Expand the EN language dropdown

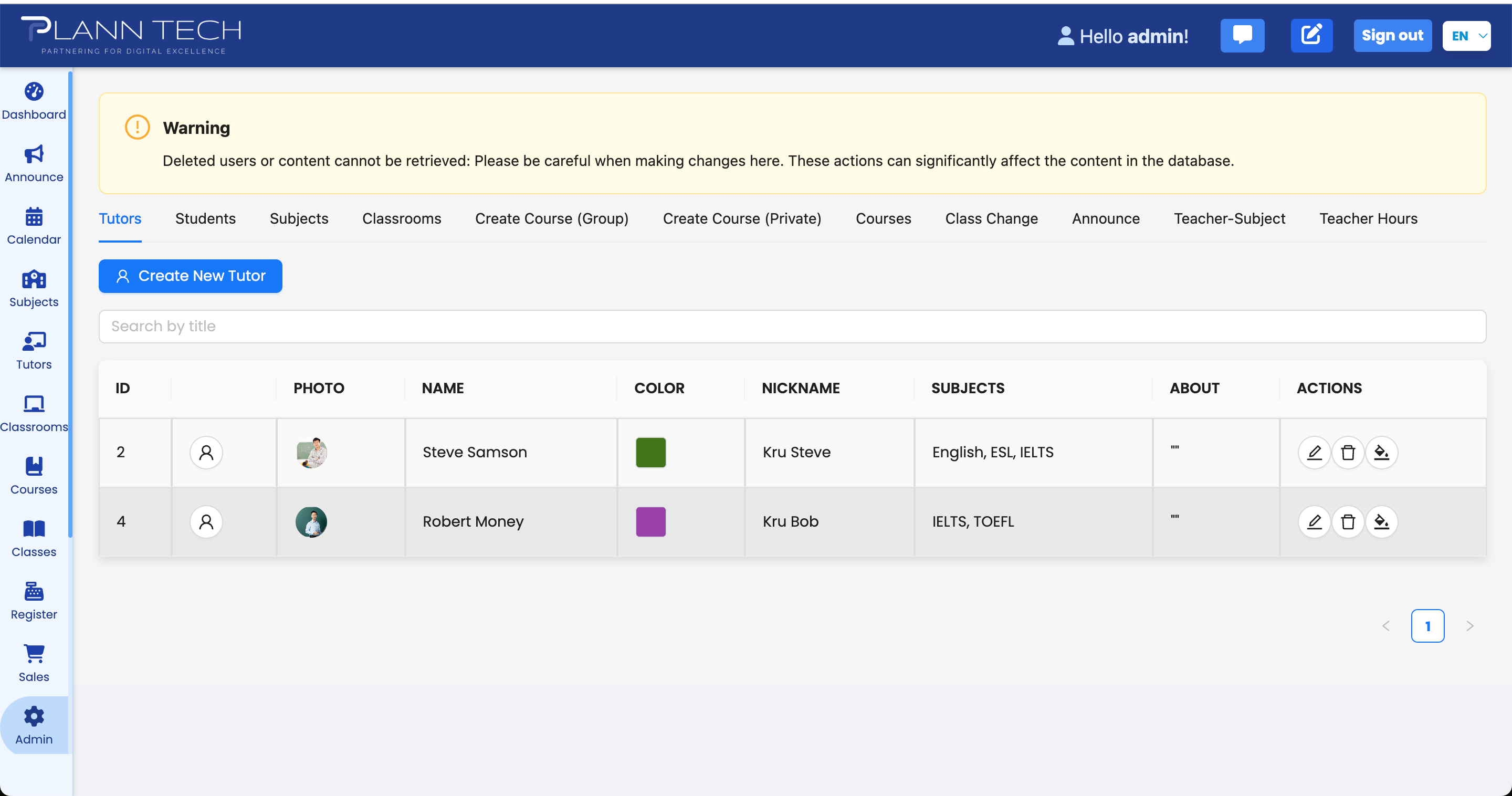[x=1466, y=36]
